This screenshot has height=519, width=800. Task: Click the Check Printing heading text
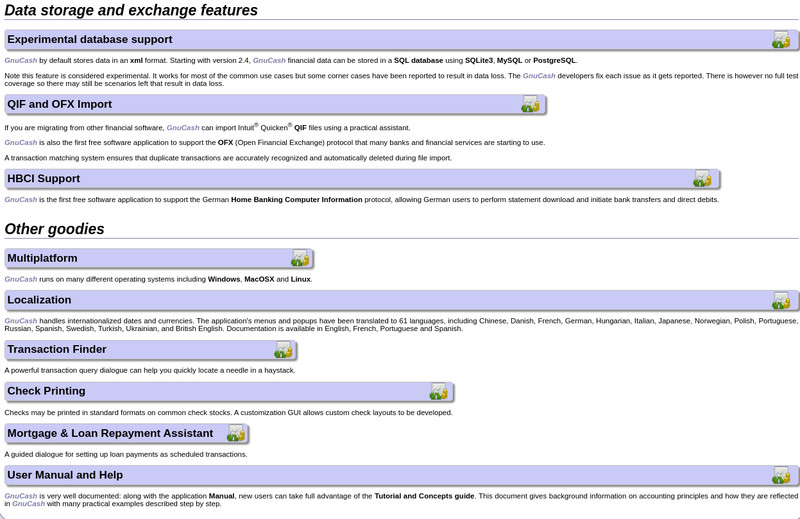(x=46, y=391)
